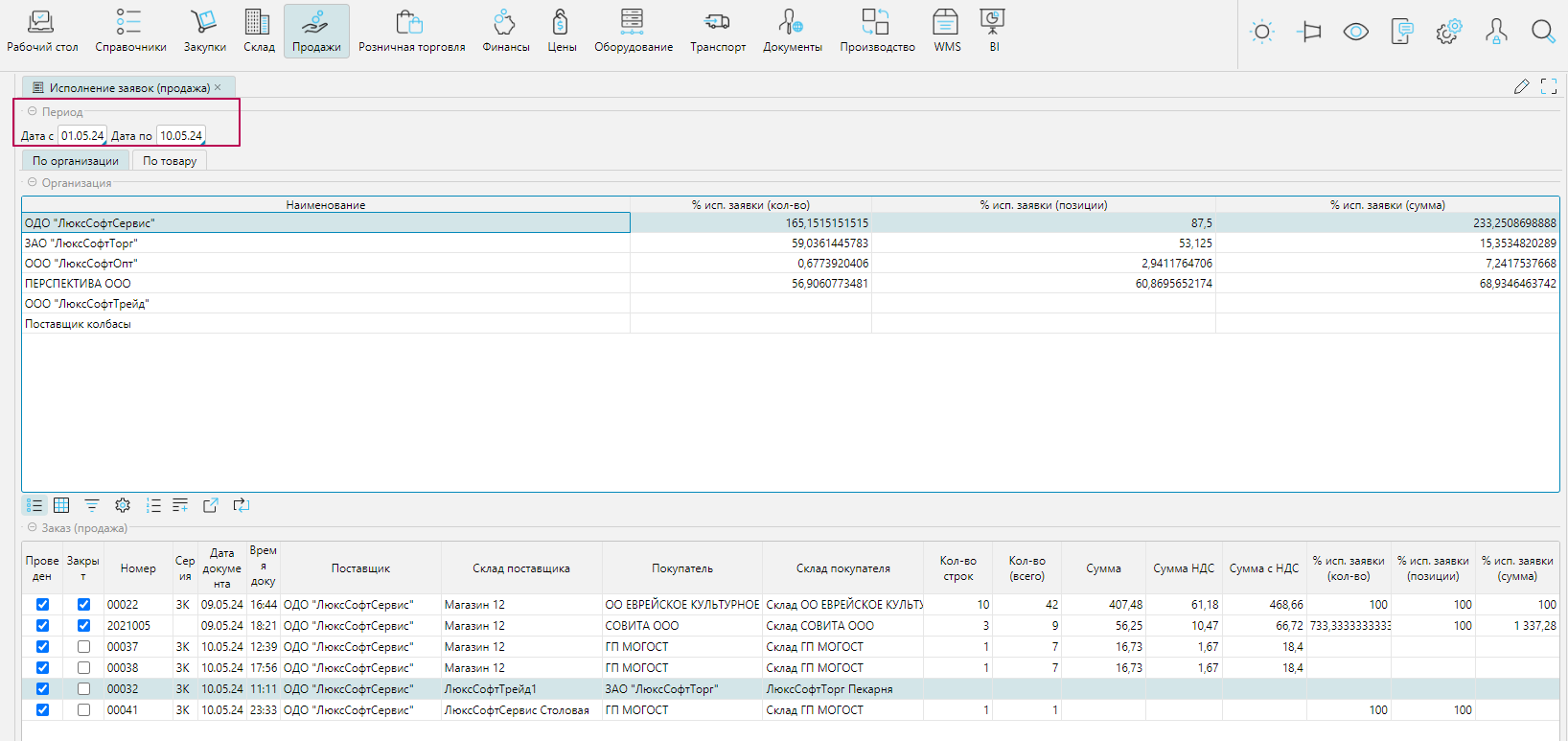Sort by the Наименование column header

click(x=325, y=205)
